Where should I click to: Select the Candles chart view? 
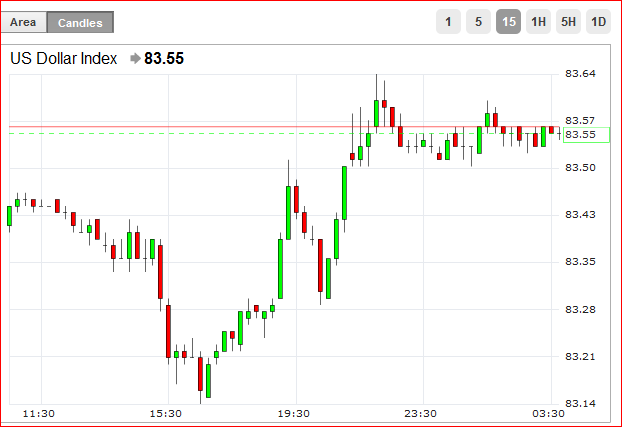pos(81,23)
